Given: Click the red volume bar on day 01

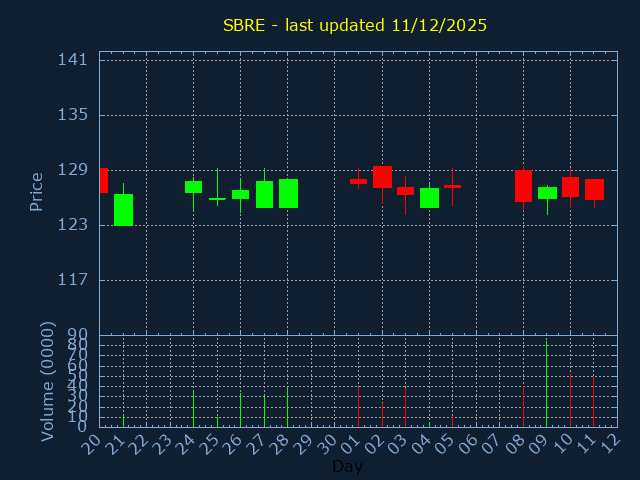Looking at the screenshot, I should [x=358, y=407].
